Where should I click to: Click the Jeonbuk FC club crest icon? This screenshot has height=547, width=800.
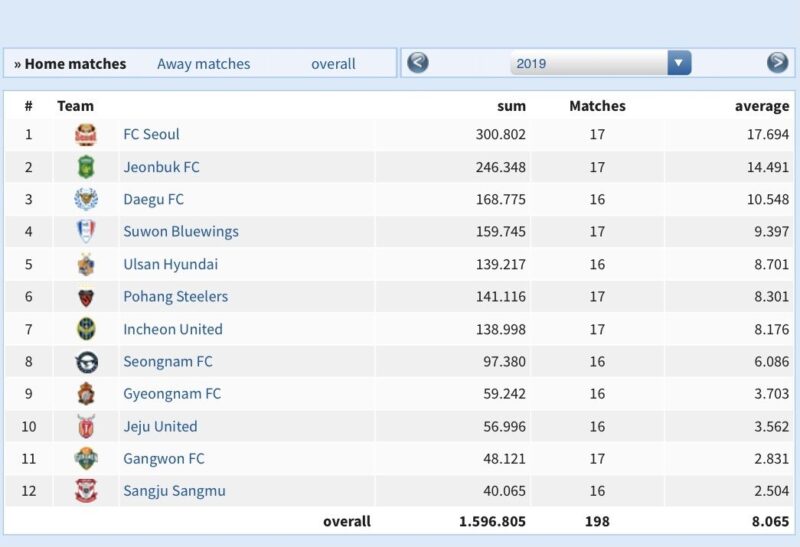coord(86,167)
